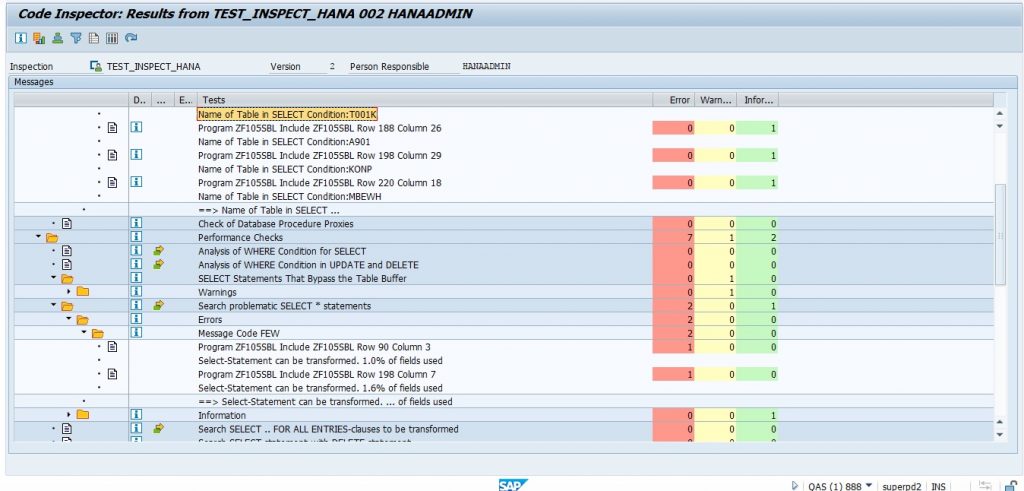This screenshot has height=491, width=1024.
Task: Click red Error count 7 for Performance Checks
Action: (673, 238)
